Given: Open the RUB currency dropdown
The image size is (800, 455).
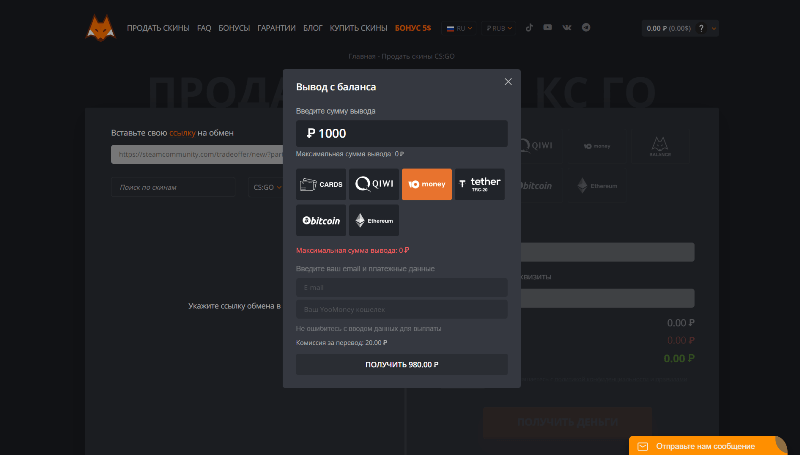Looking at the screenshot, I should pyautogui.click(x=498, y=28).
